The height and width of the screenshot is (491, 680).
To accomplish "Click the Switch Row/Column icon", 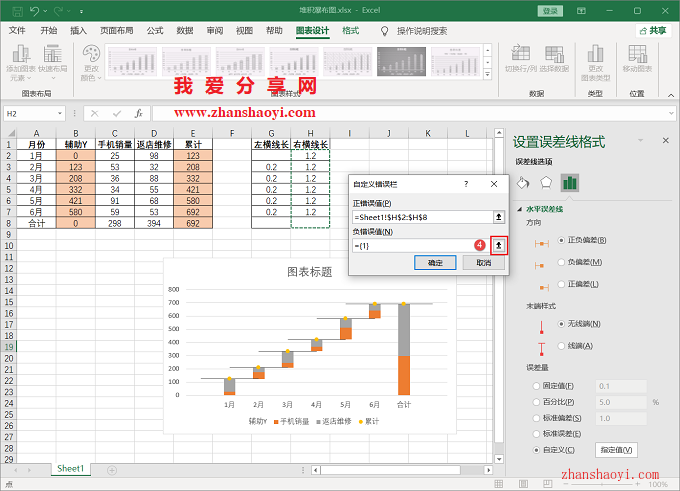I will point(520,59).
